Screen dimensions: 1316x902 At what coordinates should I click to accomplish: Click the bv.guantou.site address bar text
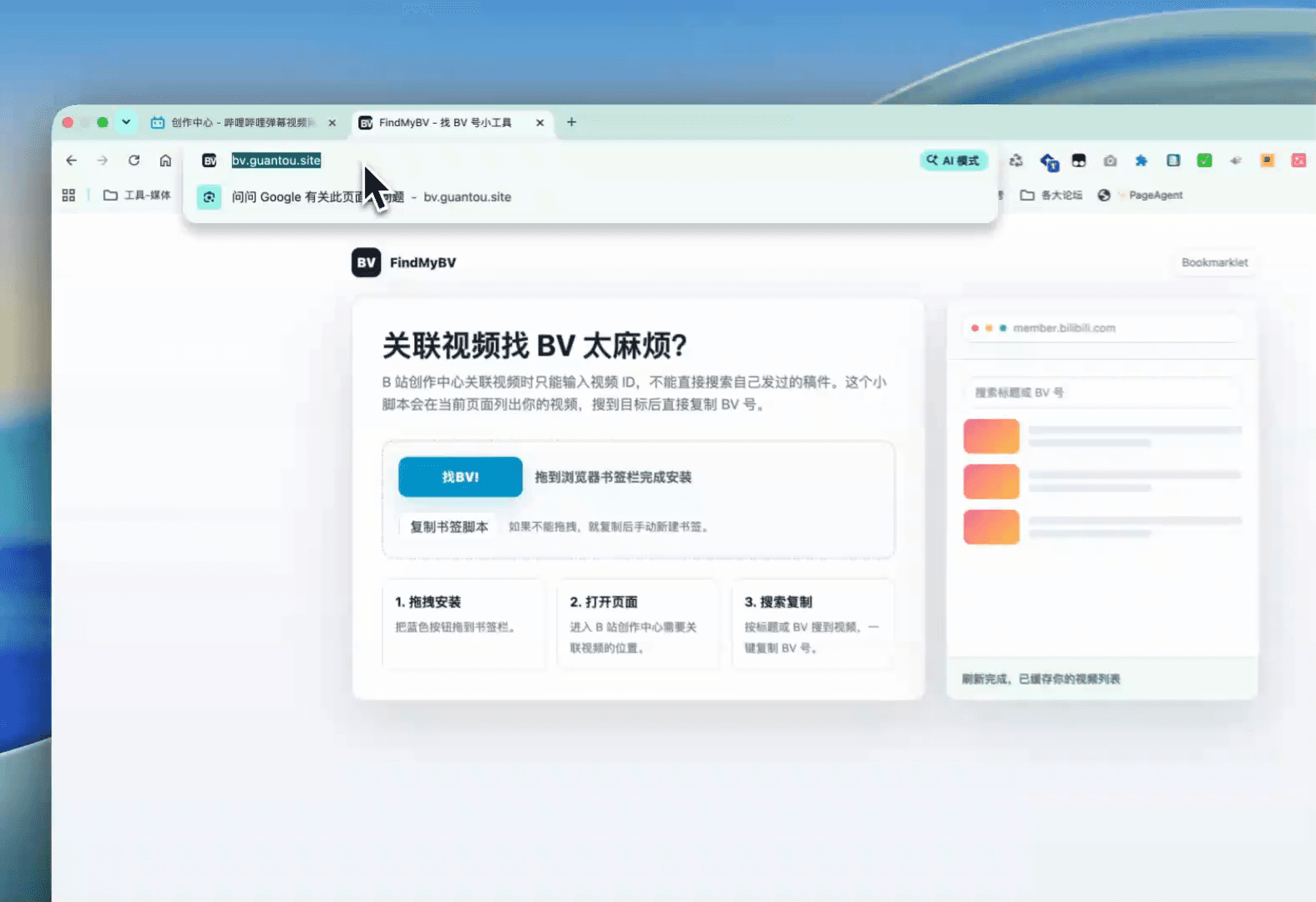tap(276, 160)
